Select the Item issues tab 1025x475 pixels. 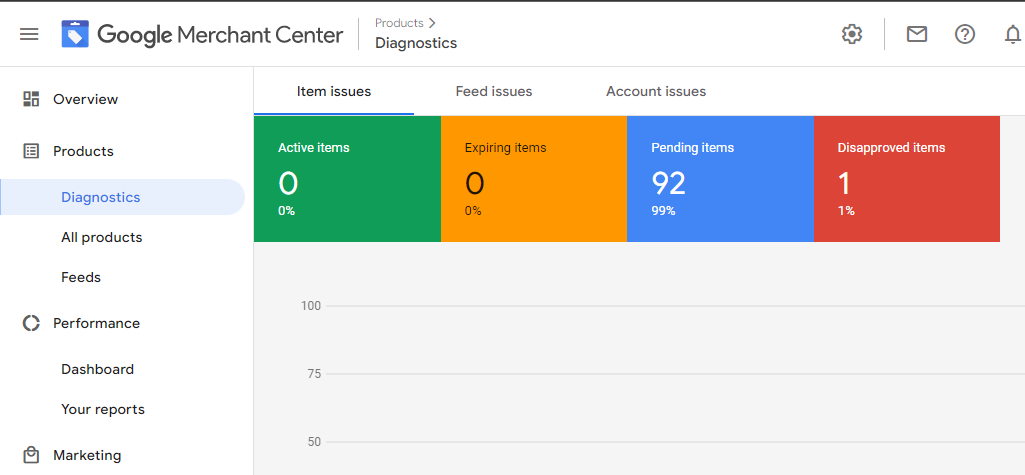click(x=334, y=91)
